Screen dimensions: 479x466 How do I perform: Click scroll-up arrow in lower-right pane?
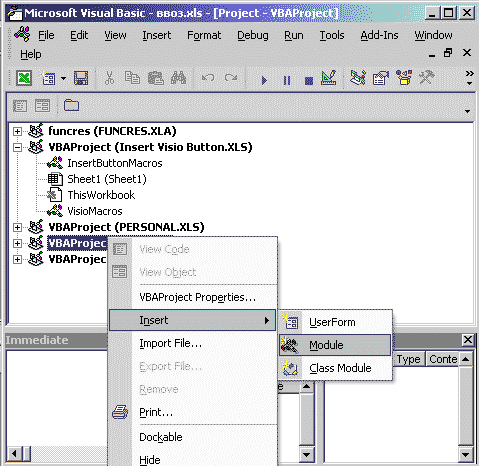(465, 359)
